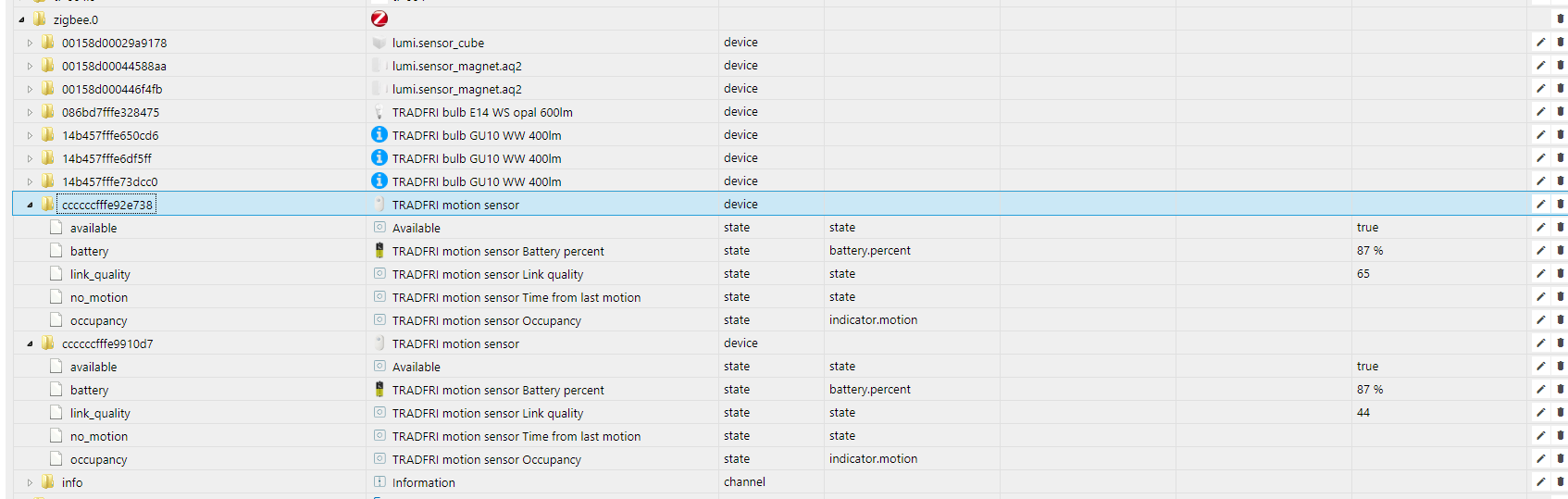Expand the info channel node
Image resolution: width=1568 pixels, height=499 pixels.
30,482
